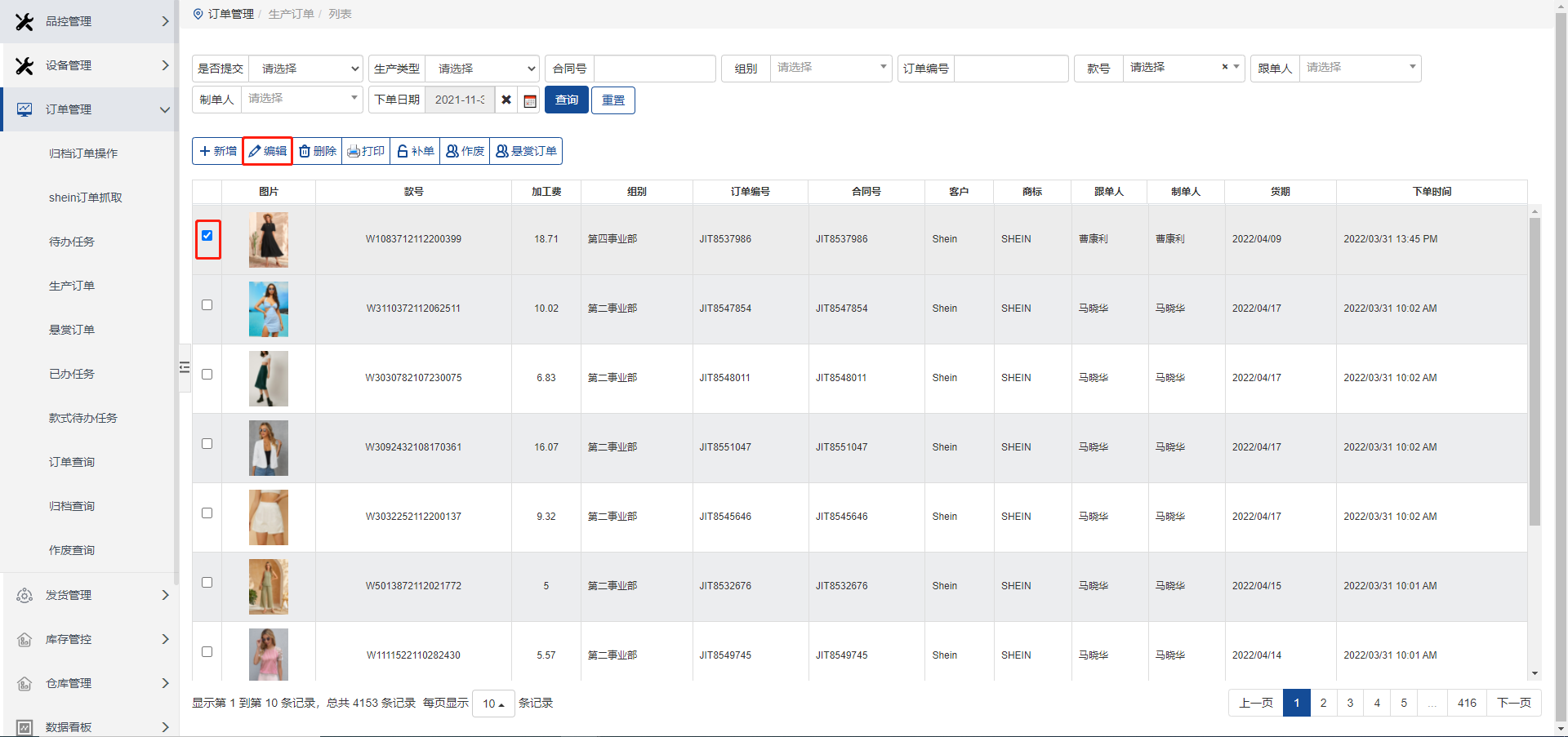Click the 合同号 input field

tap(654, 69)
